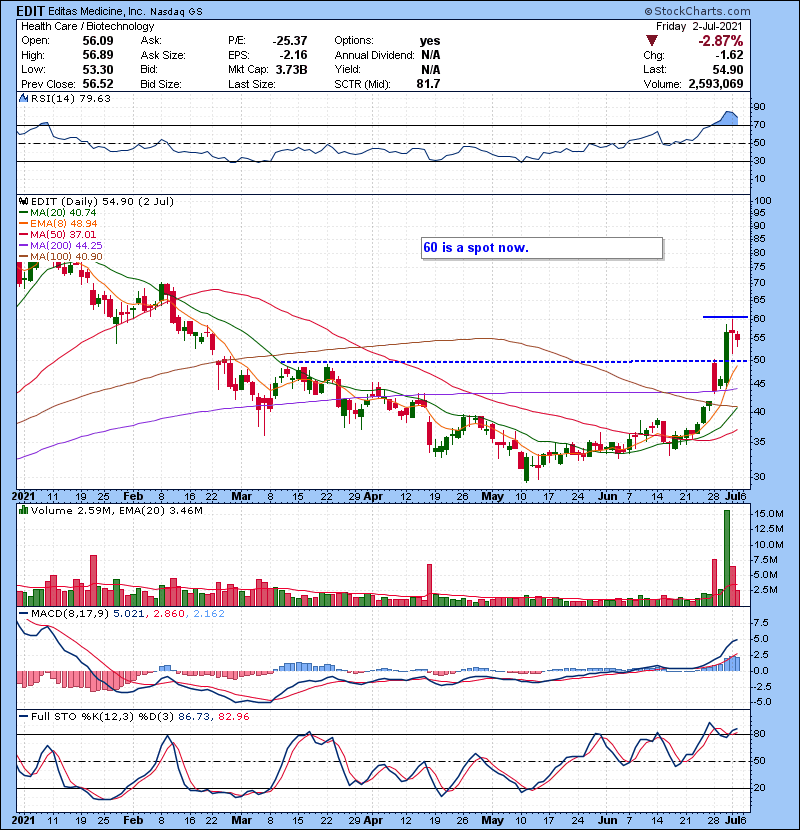Click the Volume value 2,593,069
The width and height of the screenshot is (800, 830).
click(716, 84)
